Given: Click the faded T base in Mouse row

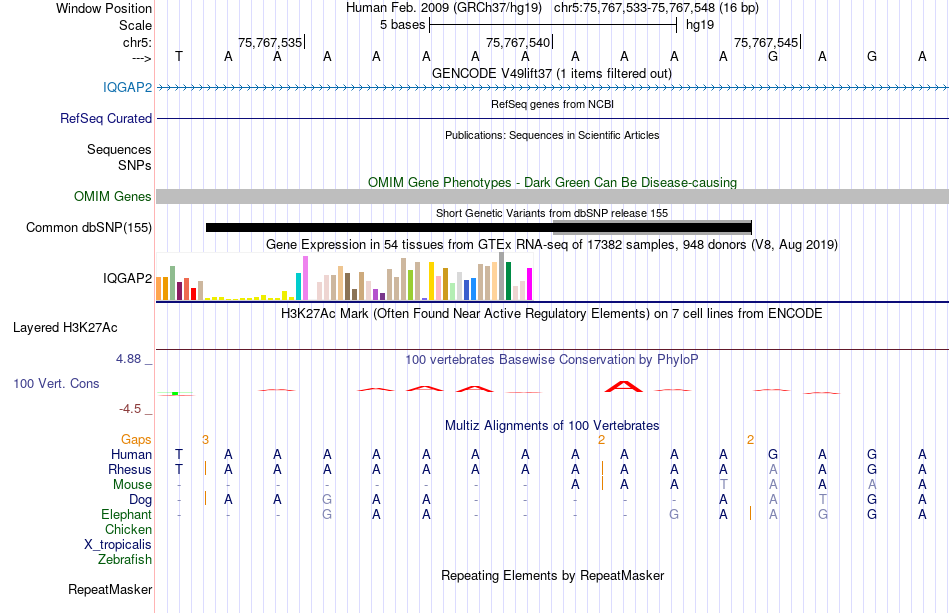Looking at the screenshot, I should coord(723,485).
